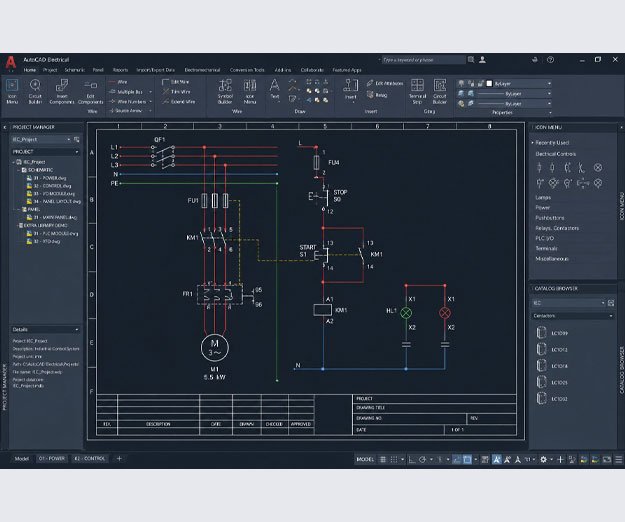
Task: Toggle ortho mode in status bar
Action: click(x=412, y=459)
